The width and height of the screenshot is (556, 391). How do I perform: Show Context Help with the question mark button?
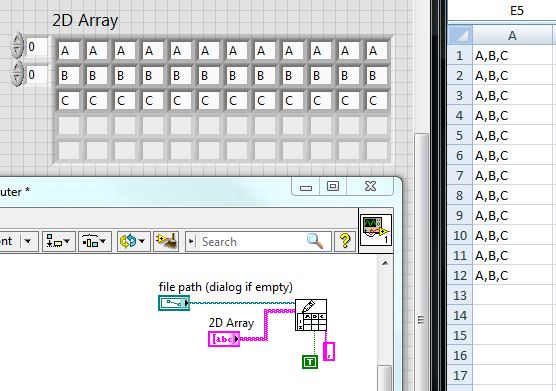(345, 242)
